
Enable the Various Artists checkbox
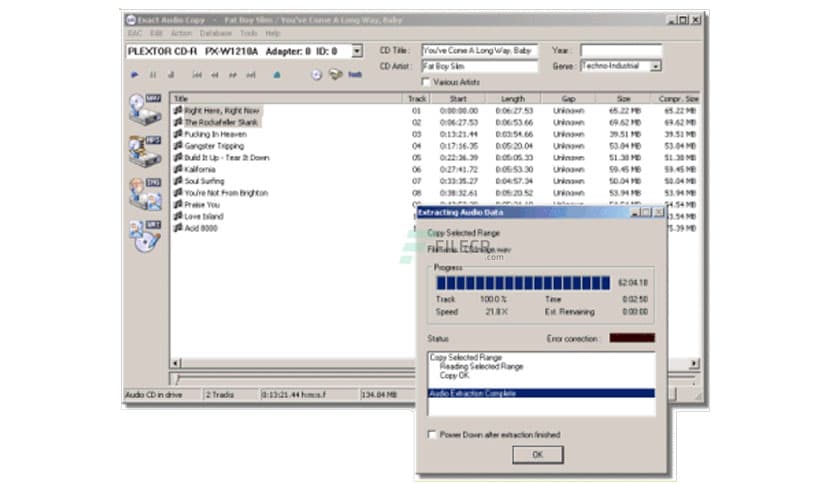(427, 82)
